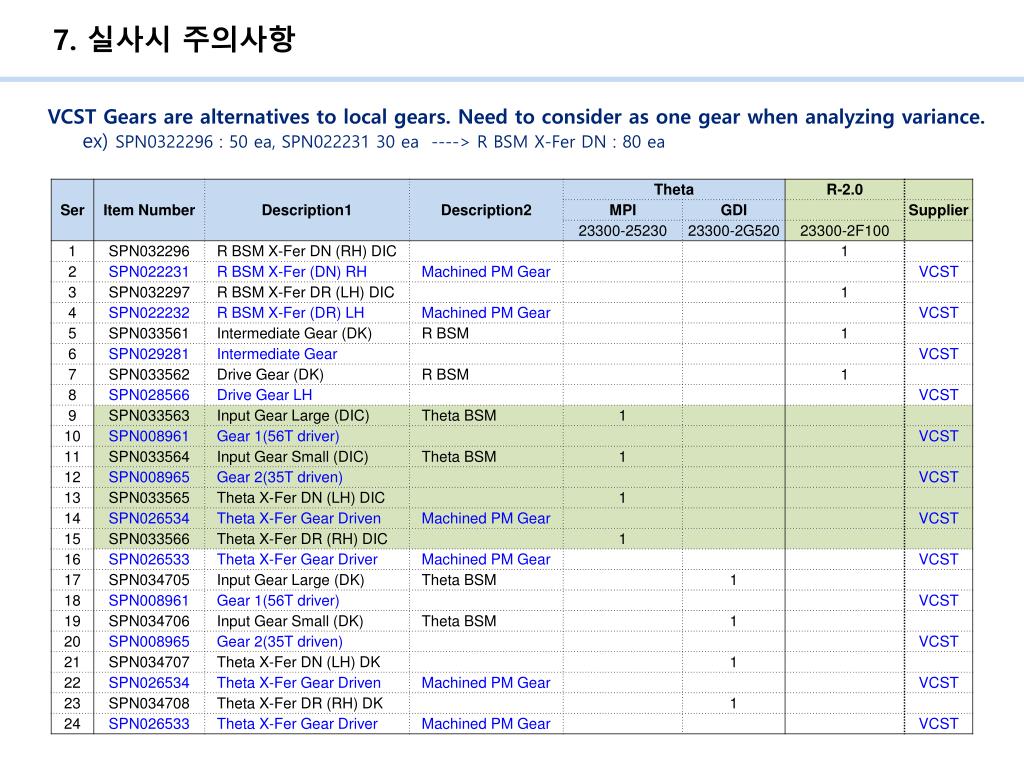The width and height of the screenshot is (1024, 768).
Task: Click item number 'SPN034705'
Action: (x=149, y=581)
